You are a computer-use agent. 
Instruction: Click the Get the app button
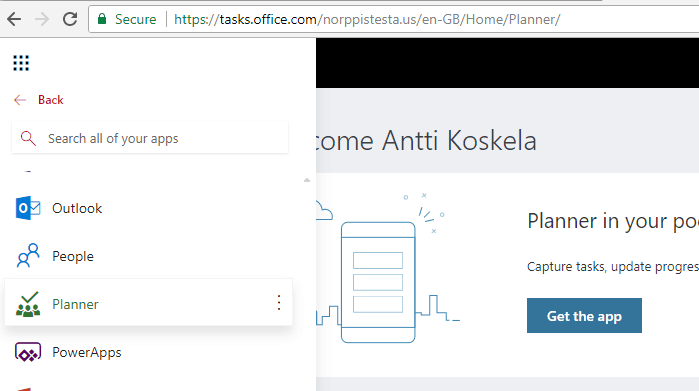pyautogui.click(x=584, y=316)
